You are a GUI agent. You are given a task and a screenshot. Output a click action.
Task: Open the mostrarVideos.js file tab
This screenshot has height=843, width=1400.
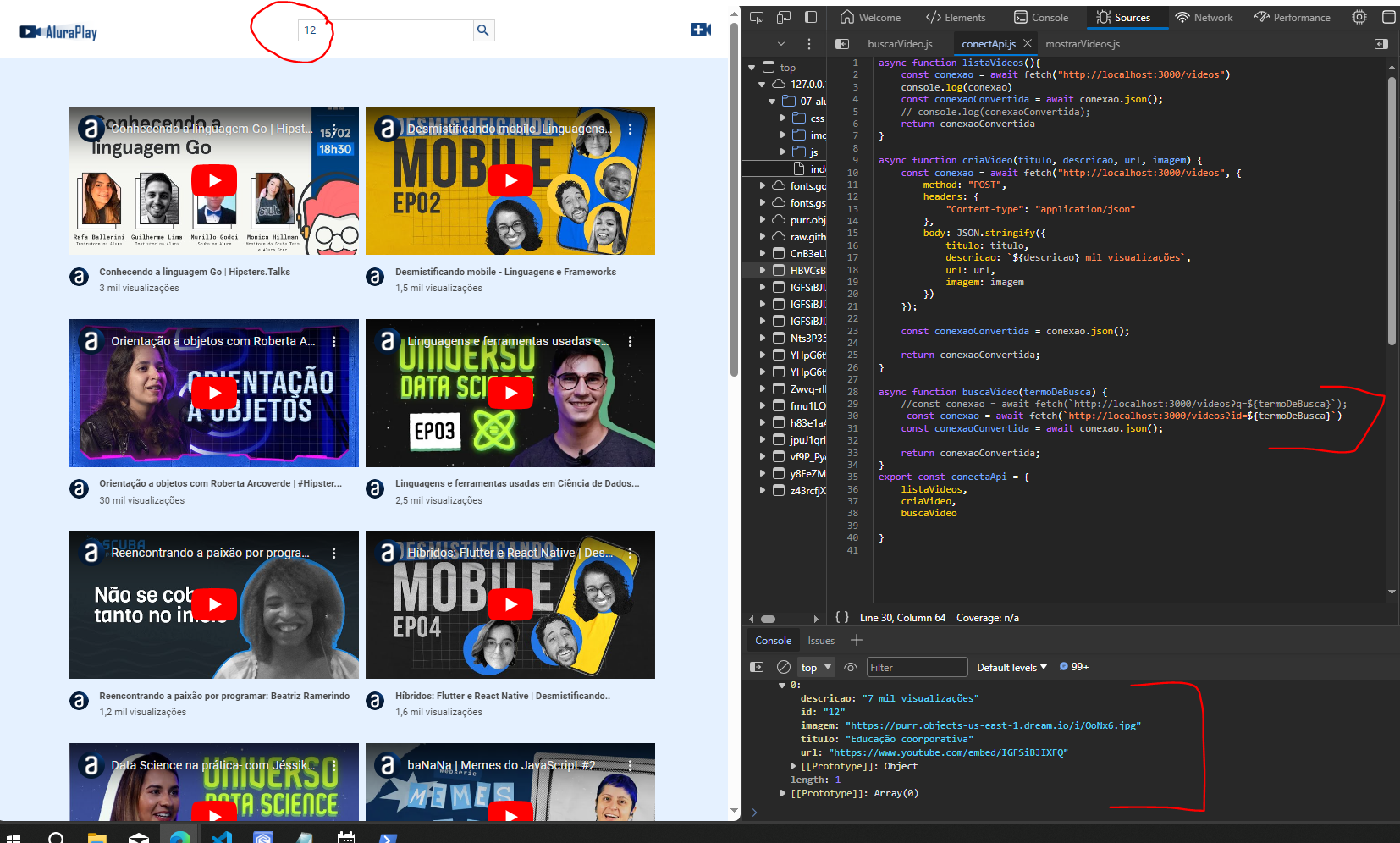coord(1083,43)
